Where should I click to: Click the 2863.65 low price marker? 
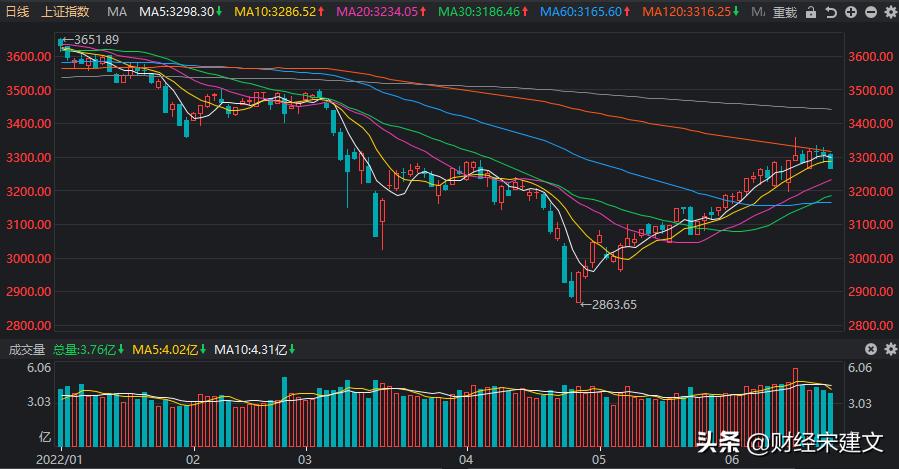[614, 304]
